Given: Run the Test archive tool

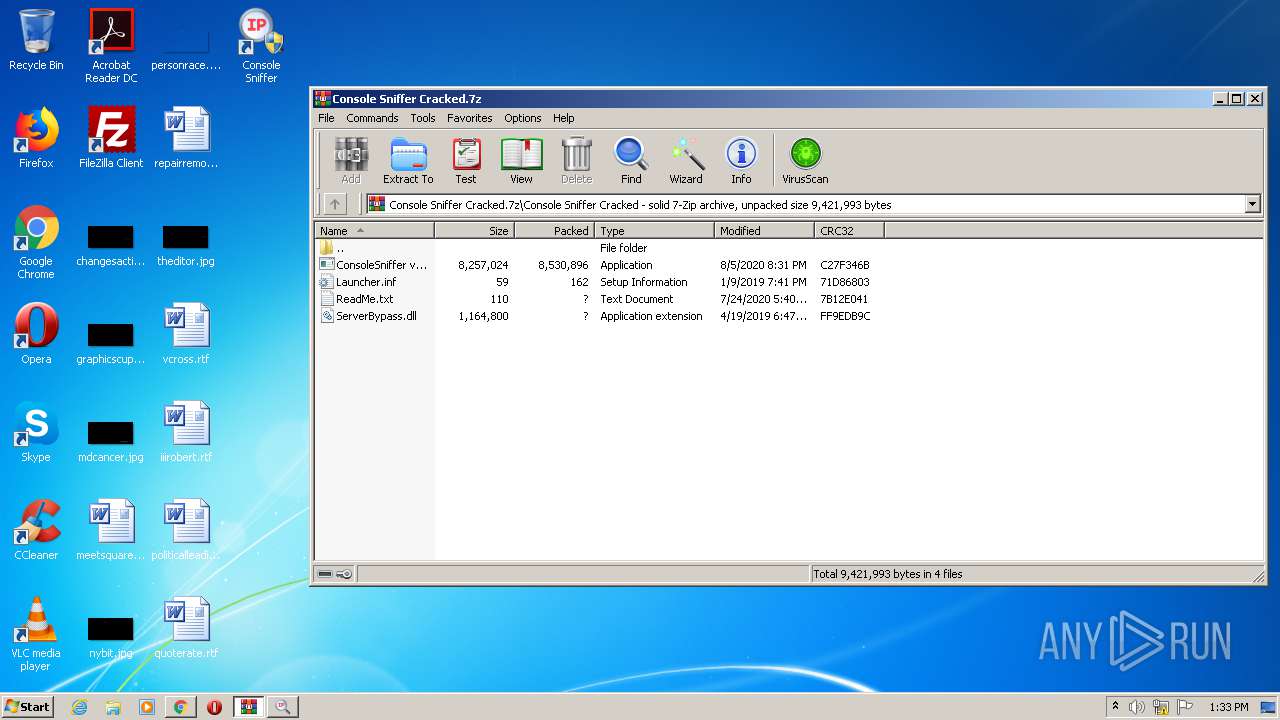Looking at the screenshot, I should coord(466,161).
